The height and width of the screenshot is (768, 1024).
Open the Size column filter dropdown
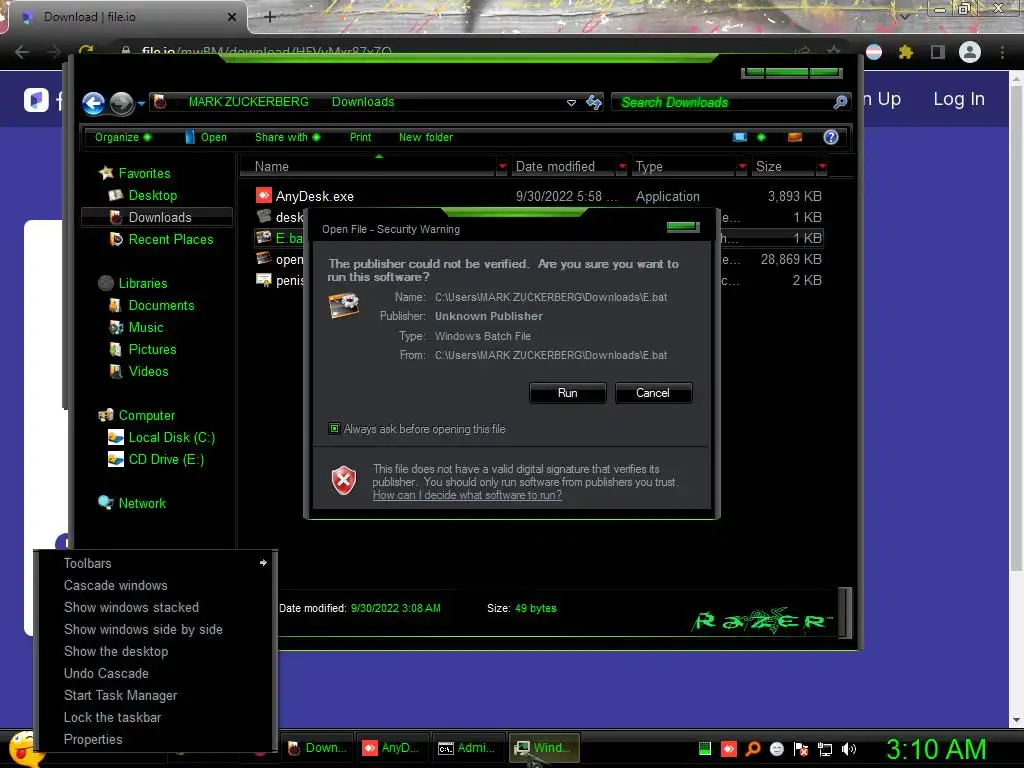[x=822, y=167]
